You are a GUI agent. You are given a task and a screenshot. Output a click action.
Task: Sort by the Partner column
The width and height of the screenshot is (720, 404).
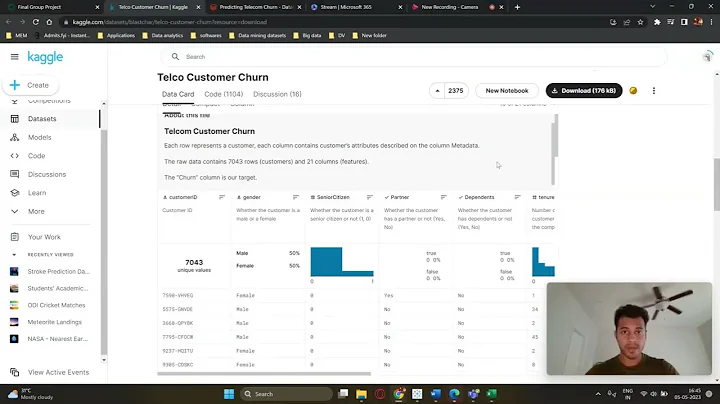coord(444,197)
